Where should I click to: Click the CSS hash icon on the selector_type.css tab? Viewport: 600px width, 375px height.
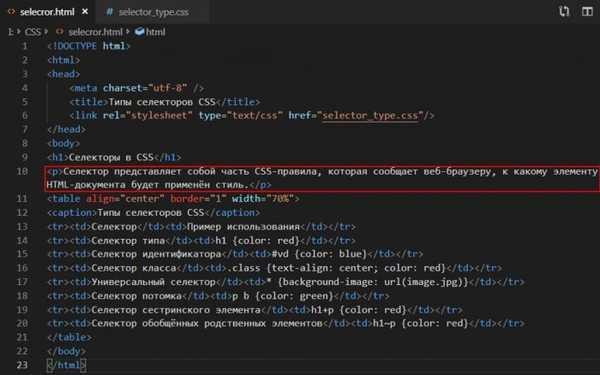click(109, 12)
